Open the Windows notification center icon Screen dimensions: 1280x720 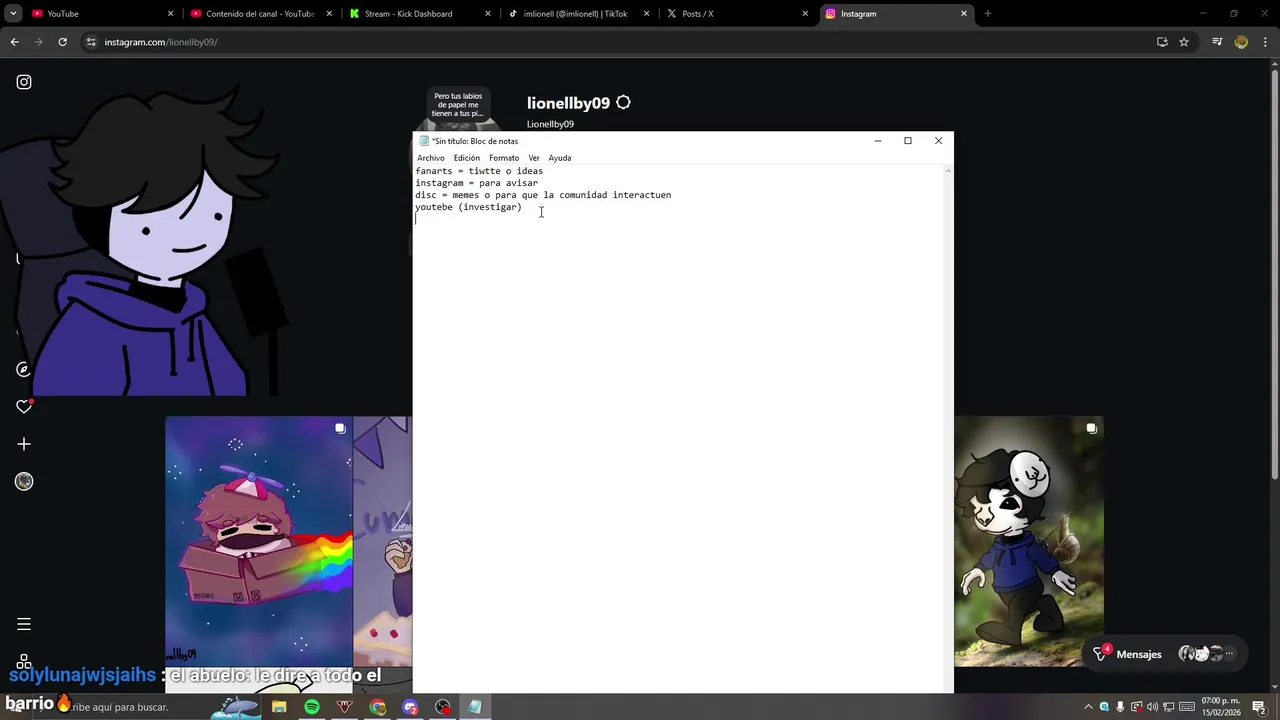click(1259, 708)
